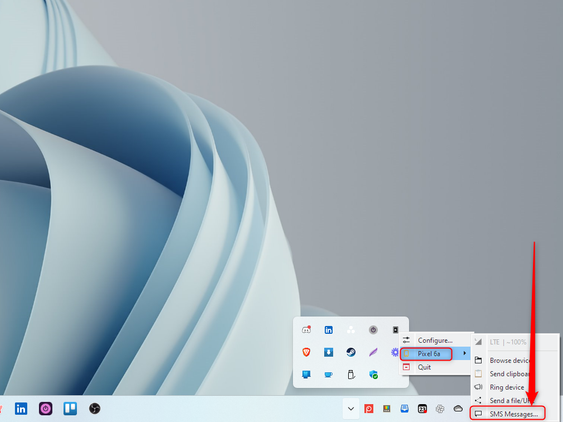563x422 pixels.
Task: Click the red Quit window icon
Action: coord(406,367)
